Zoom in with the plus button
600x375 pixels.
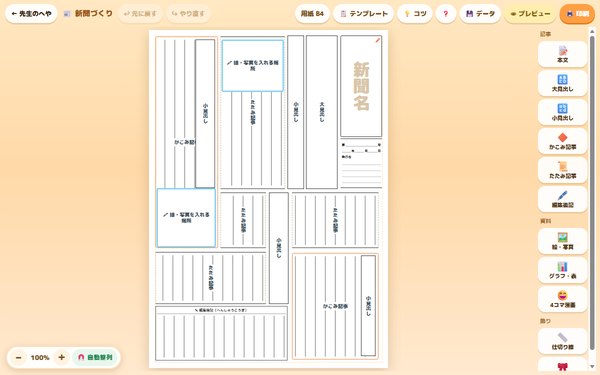(x=61, y=357)
